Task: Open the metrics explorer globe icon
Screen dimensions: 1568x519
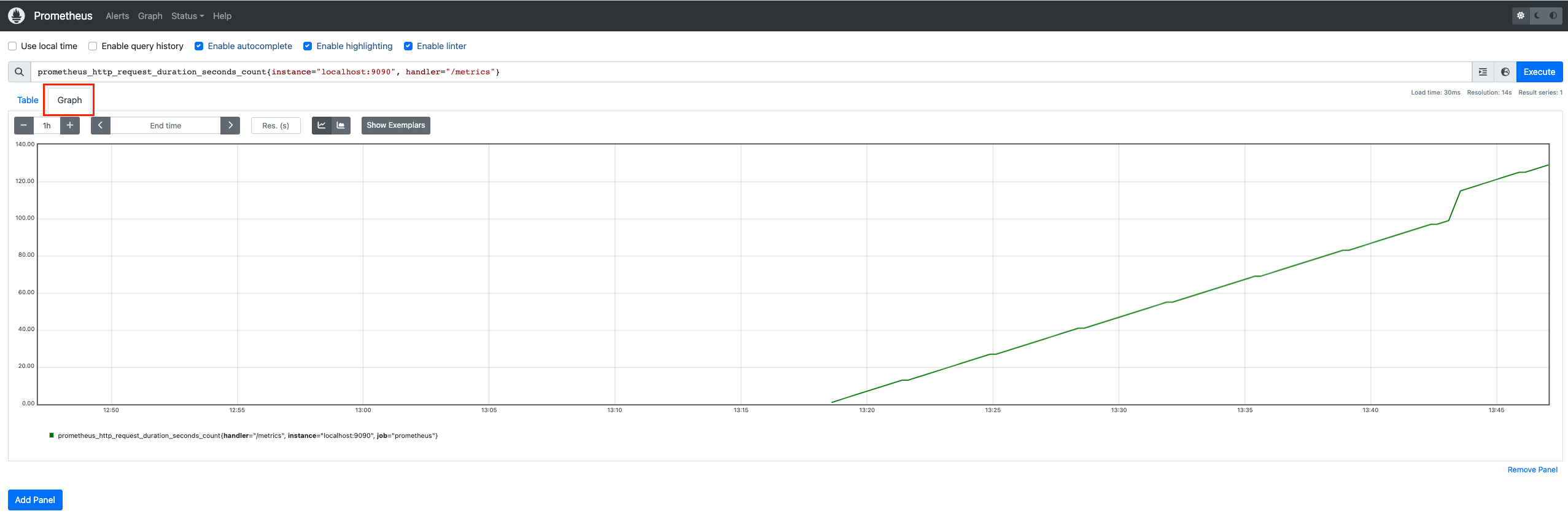Action: pos(1505,72)
